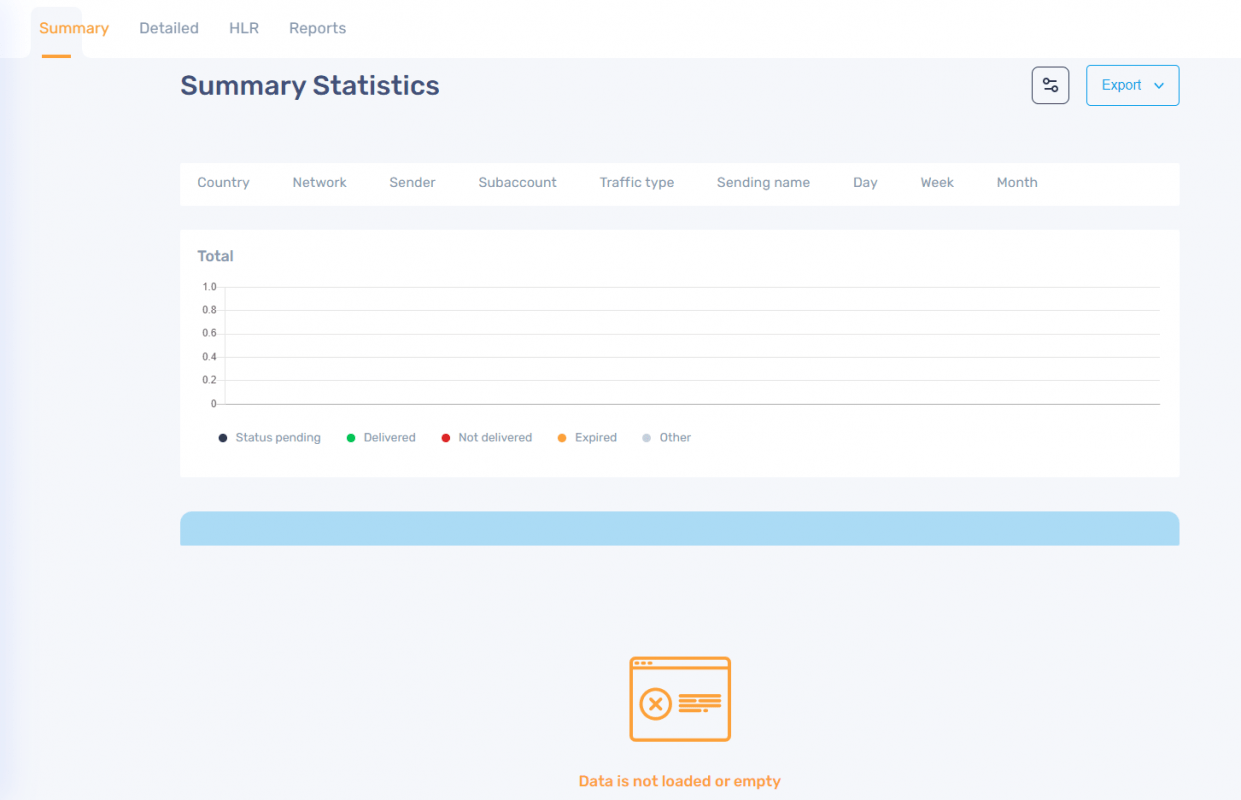Expand the Export dropdown

pos(1132,85)
